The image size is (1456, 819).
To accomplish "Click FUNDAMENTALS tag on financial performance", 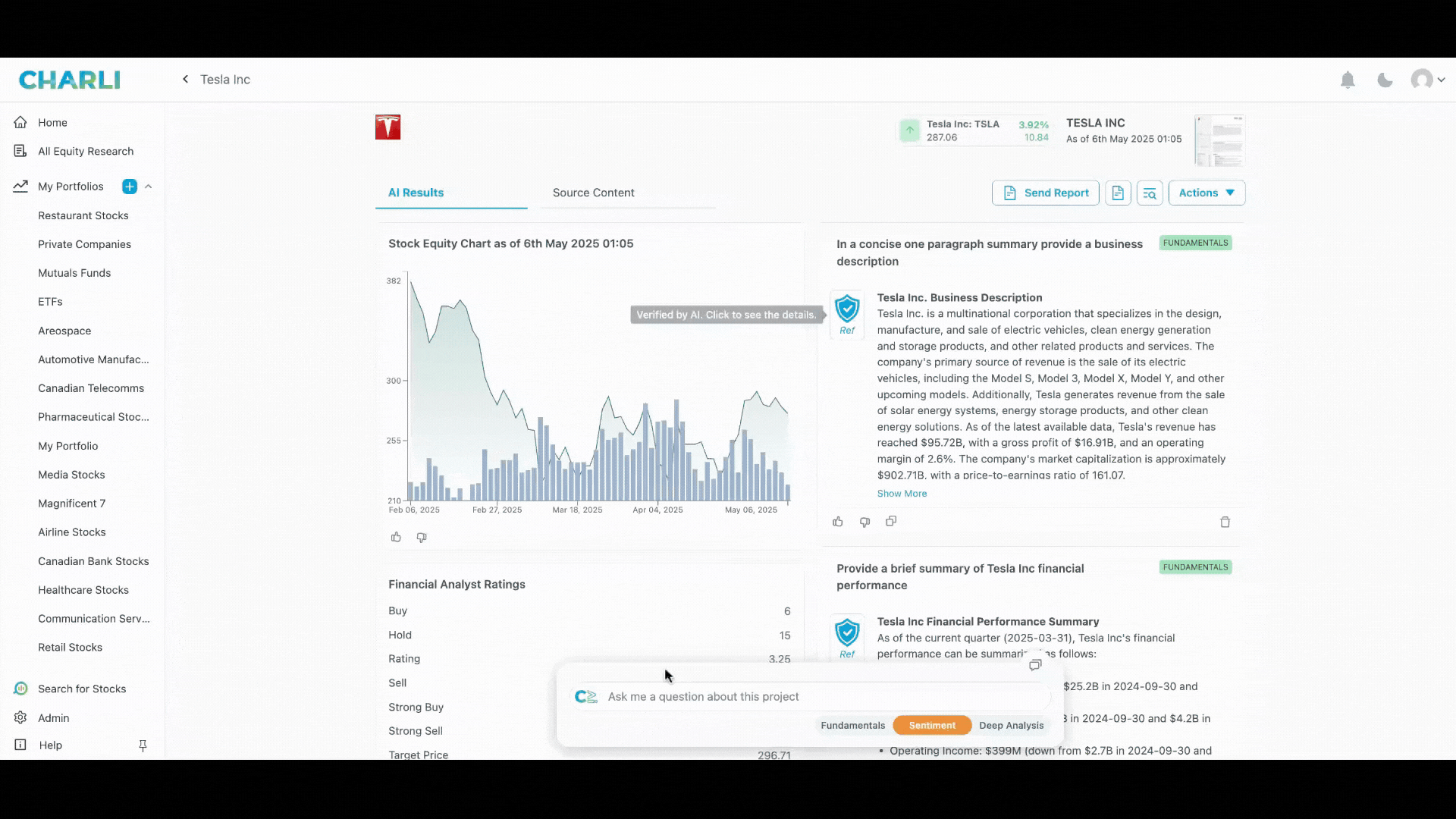I will coord(1195,567).
